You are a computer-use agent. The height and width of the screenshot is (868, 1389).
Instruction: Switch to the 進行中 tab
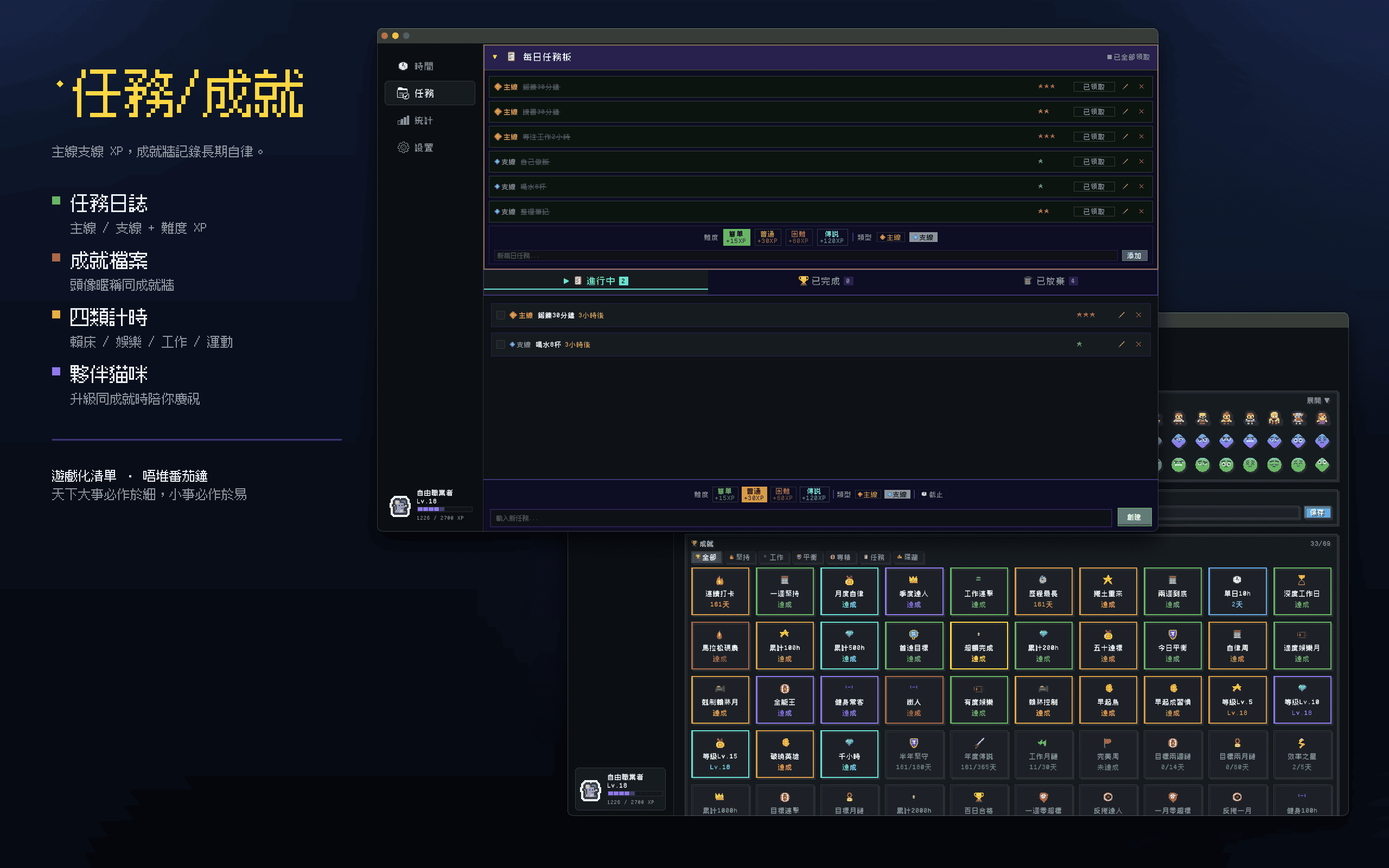tap(596, 280)
